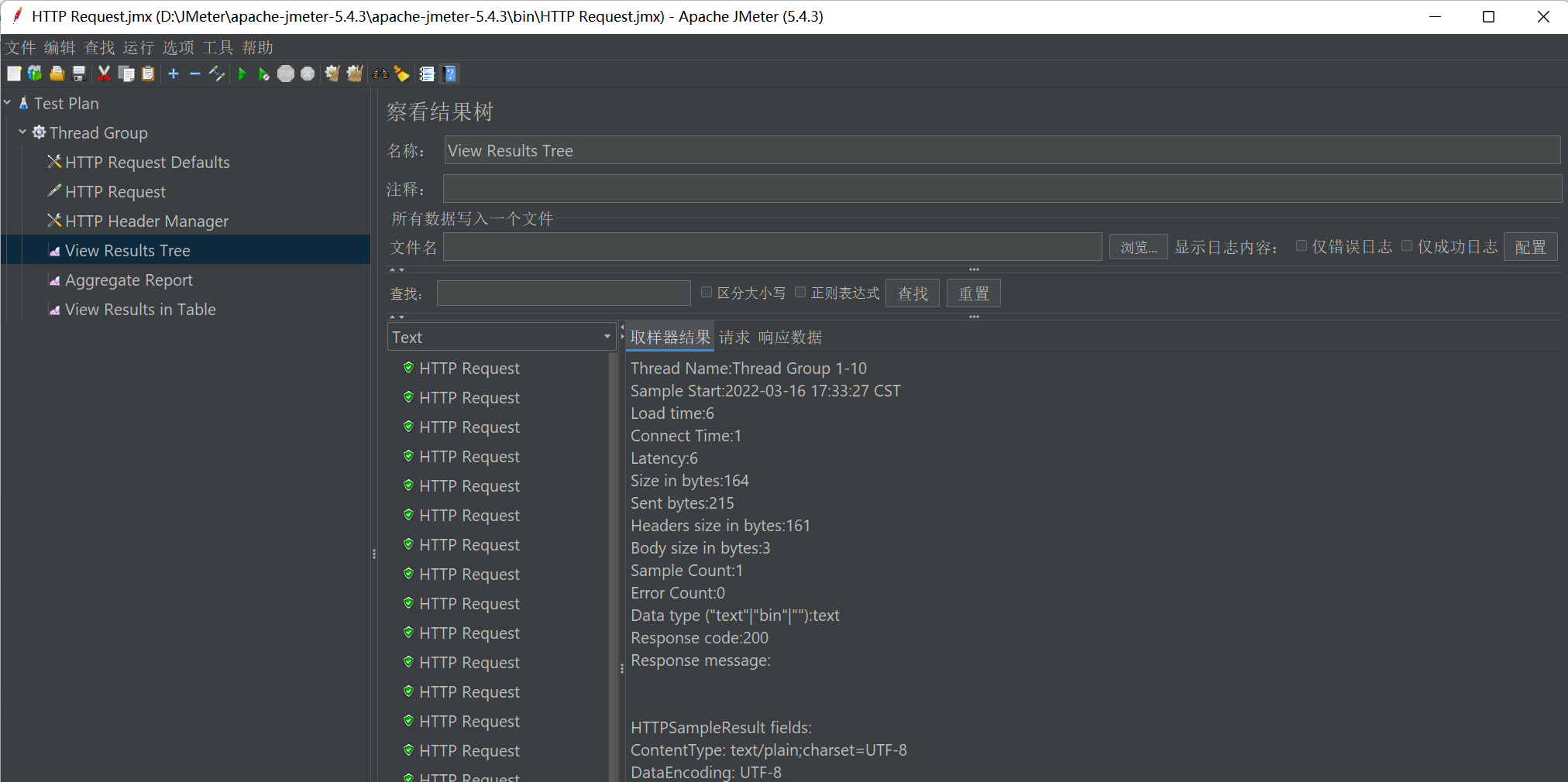This screenshot has width=1568, height=782.
Task: Click the New test plan icon
Action: click(x=14, y=74)
